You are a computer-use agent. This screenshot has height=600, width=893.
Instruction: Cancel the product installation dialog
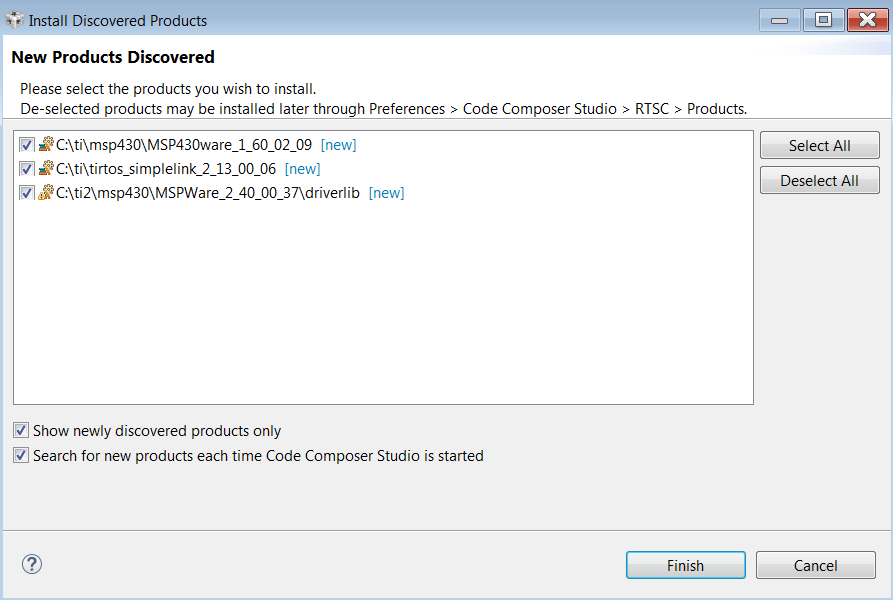pyautogui.click(x=816, y=565)
